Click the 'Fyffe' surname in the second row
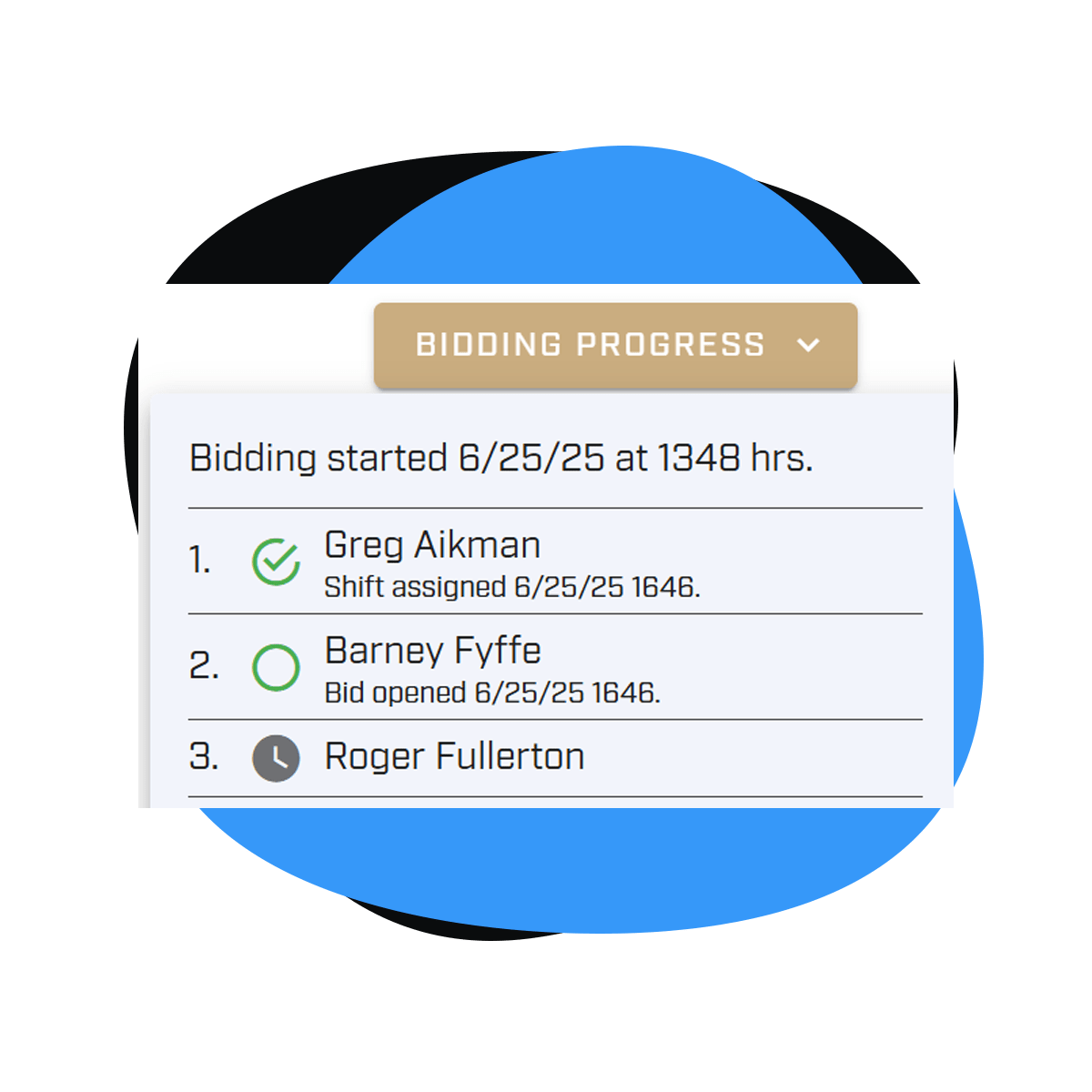The width and height of the screenshot is (1092, 1092). 497,652
